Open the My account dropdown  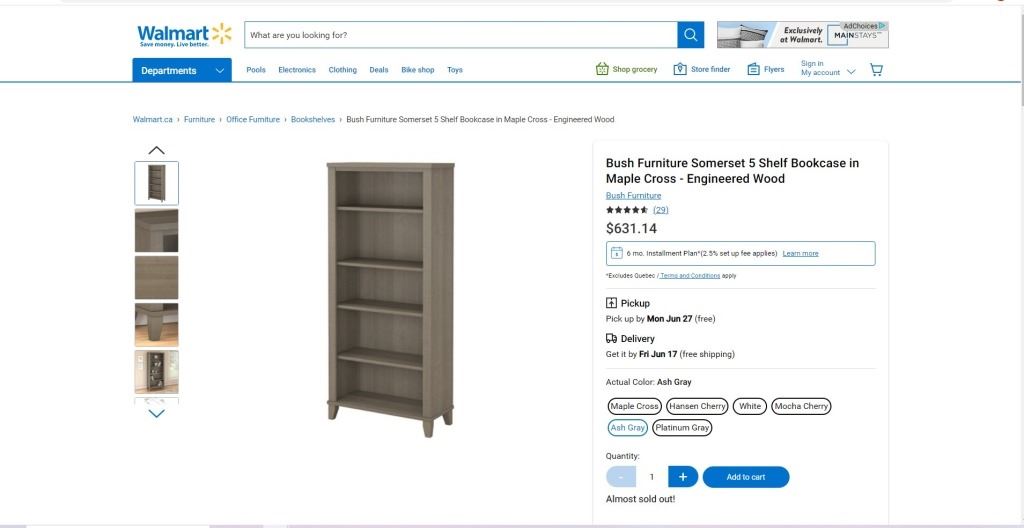(827, 68)
